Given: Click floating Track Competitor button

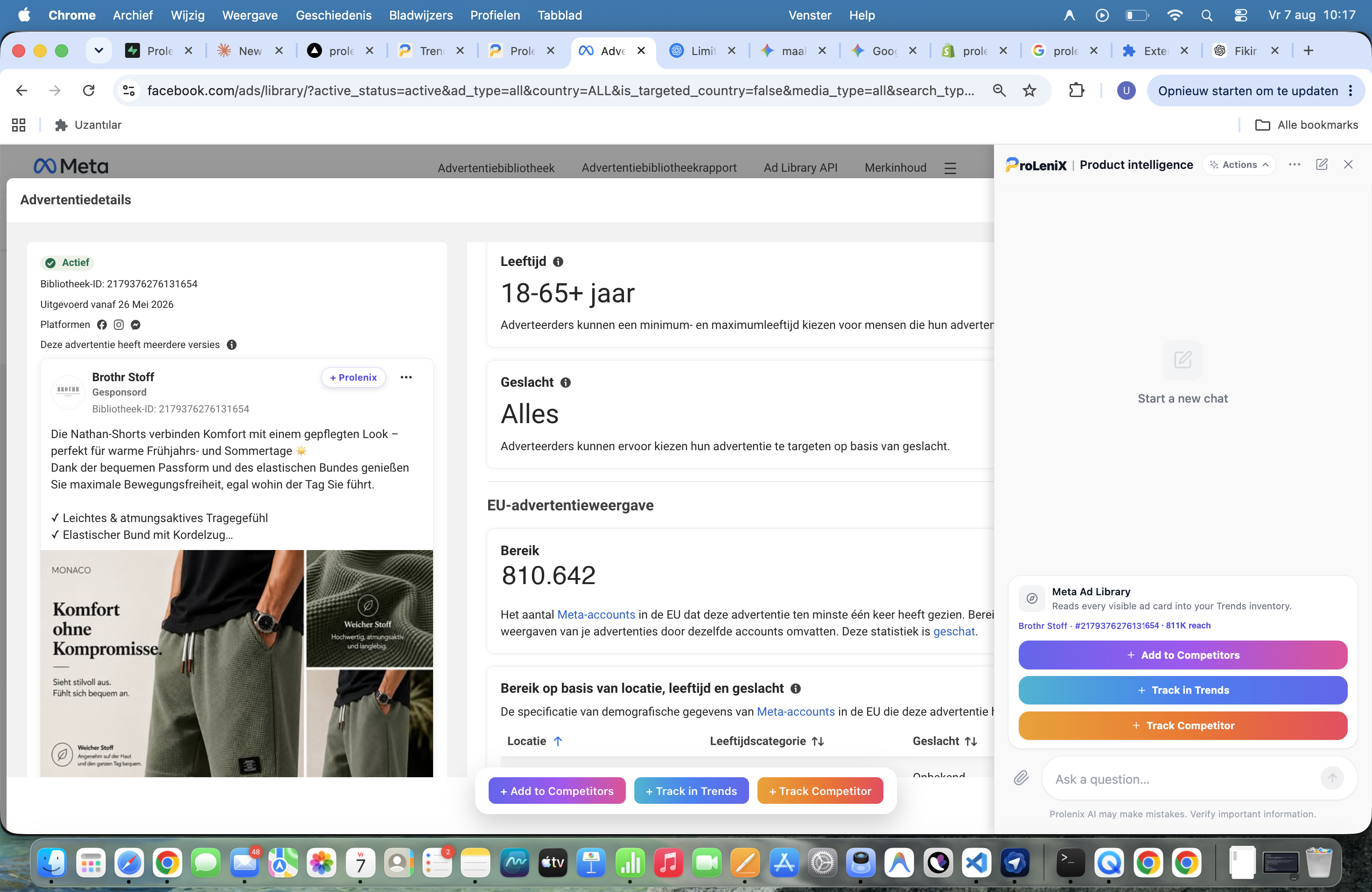Looking at the screenshot, I should 820,791.
